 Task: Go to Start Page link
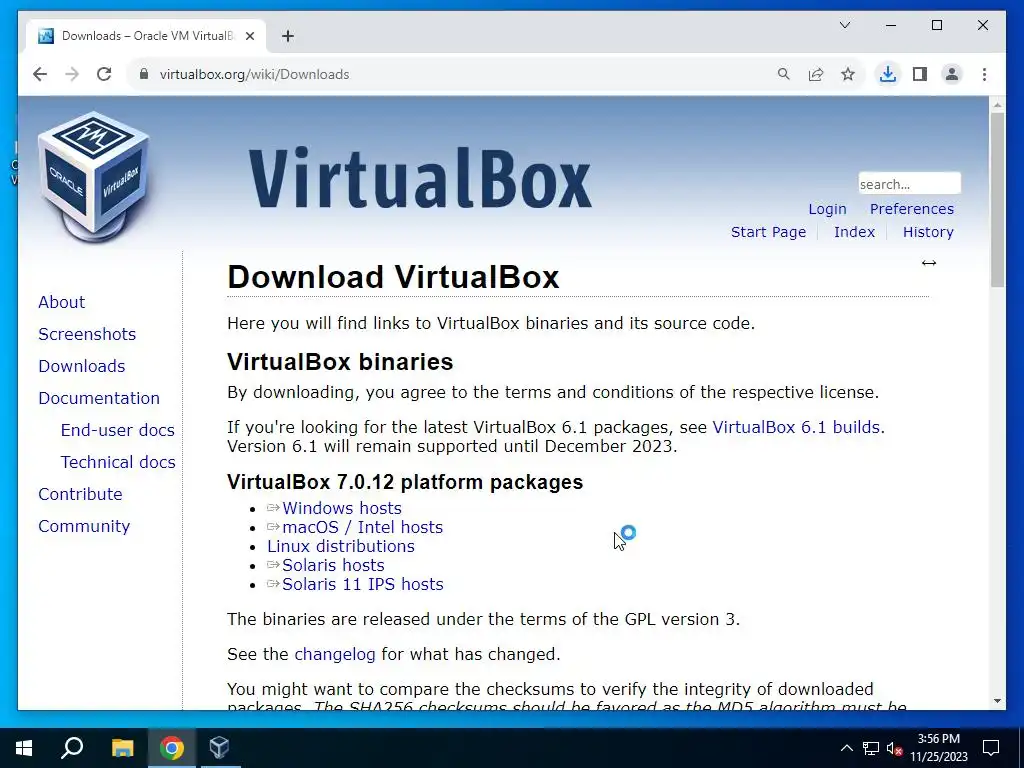[768, 232]
